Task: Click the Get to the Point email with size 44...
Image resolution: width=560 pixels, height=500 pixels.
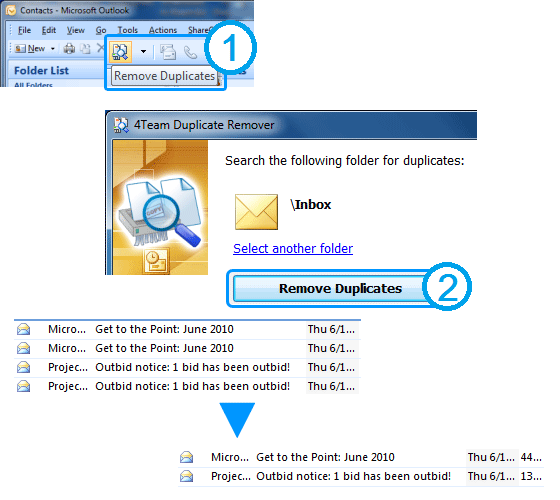Action: tap(361, 458)
